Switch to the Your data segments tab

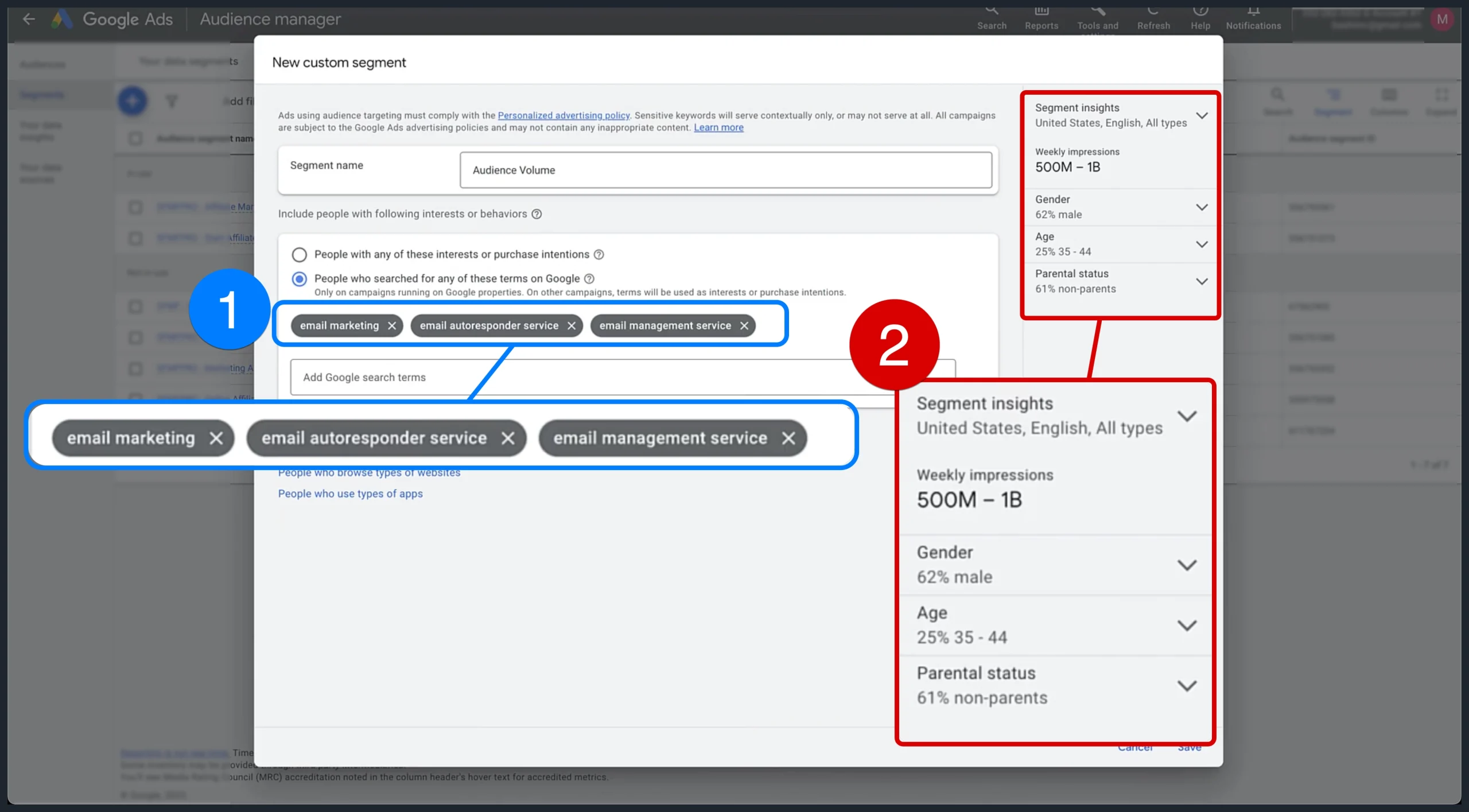click(188, 61)
